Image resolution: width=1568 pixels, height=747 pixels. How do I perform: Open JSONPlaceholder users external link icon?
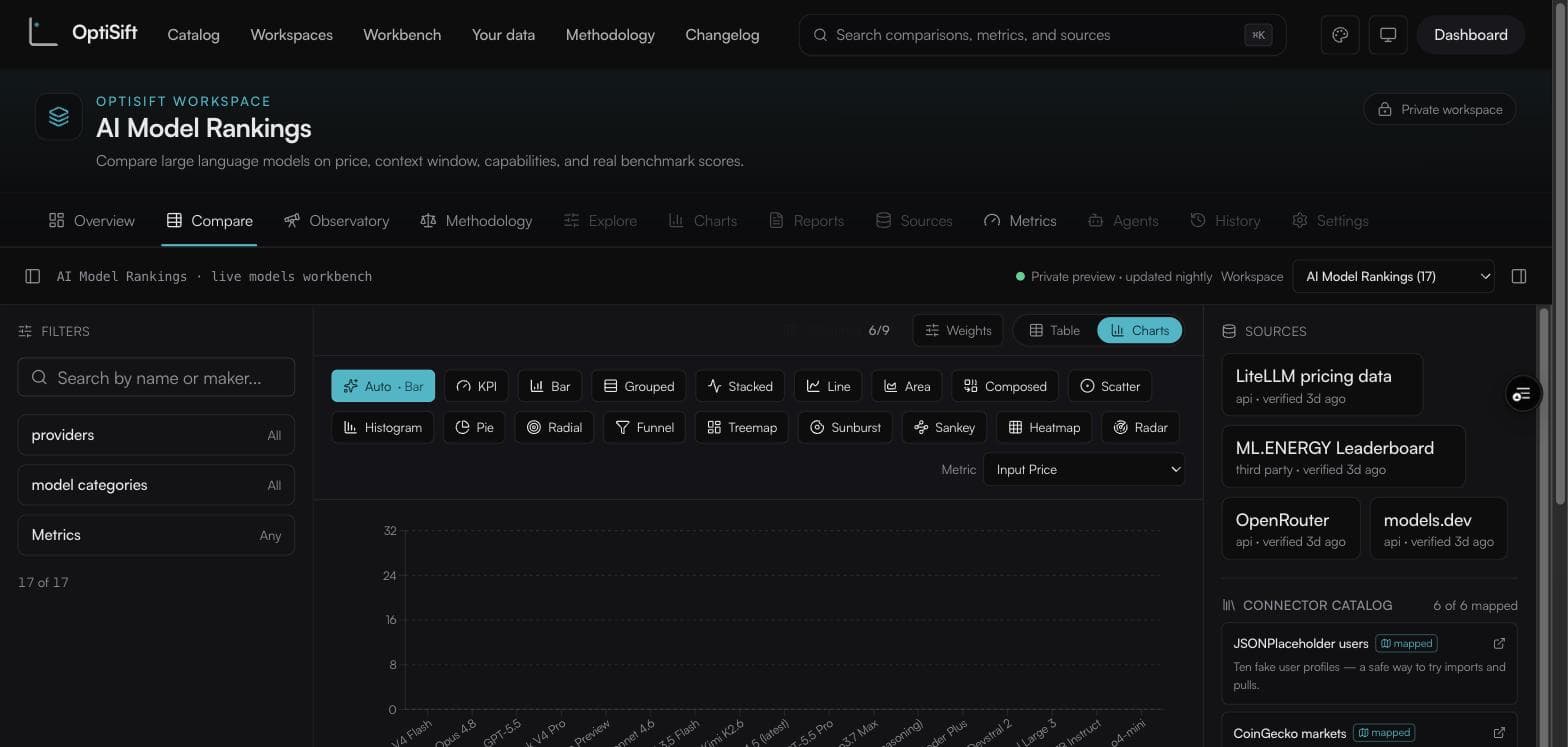click(1499, 643)
